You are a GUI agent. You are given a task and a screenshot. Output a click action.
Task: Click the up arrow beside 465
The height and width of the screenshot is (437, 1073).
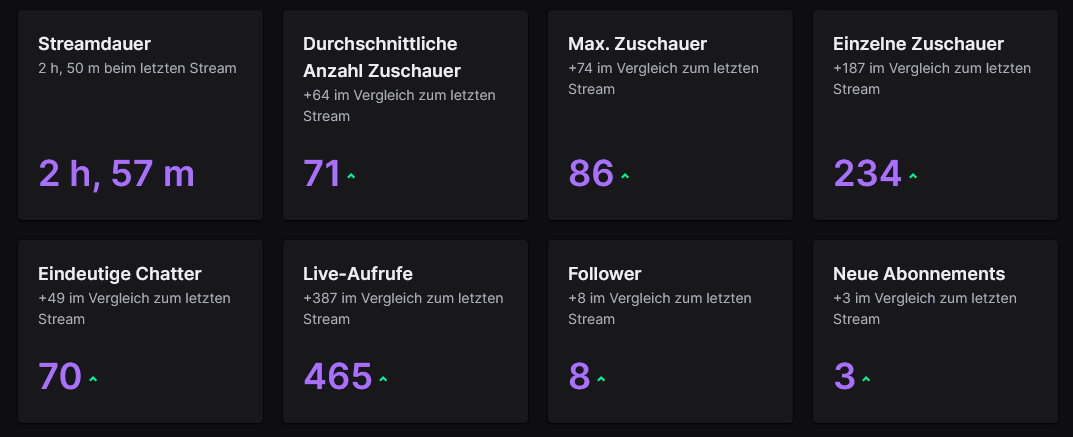click(383, 380)
